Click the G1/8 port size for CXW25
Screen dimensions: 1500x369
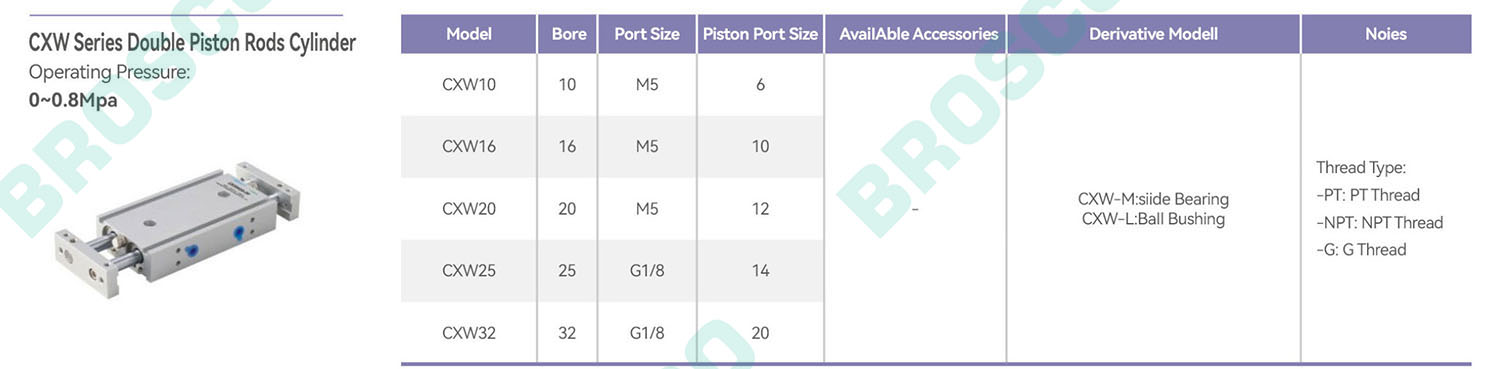647,271
